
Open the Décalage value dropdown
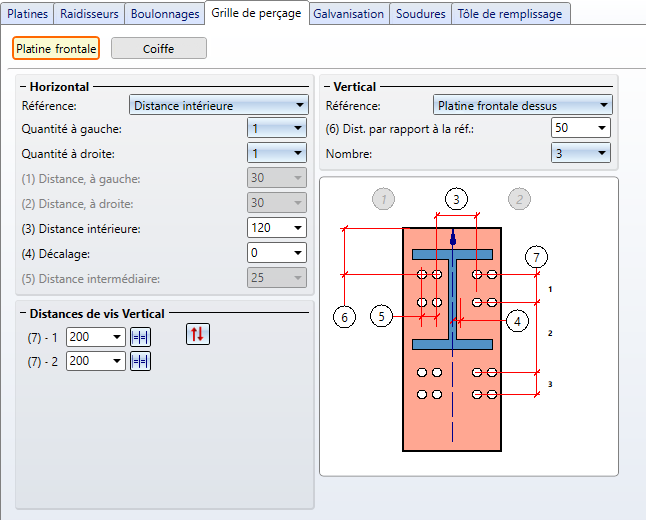tap(297, 253)
